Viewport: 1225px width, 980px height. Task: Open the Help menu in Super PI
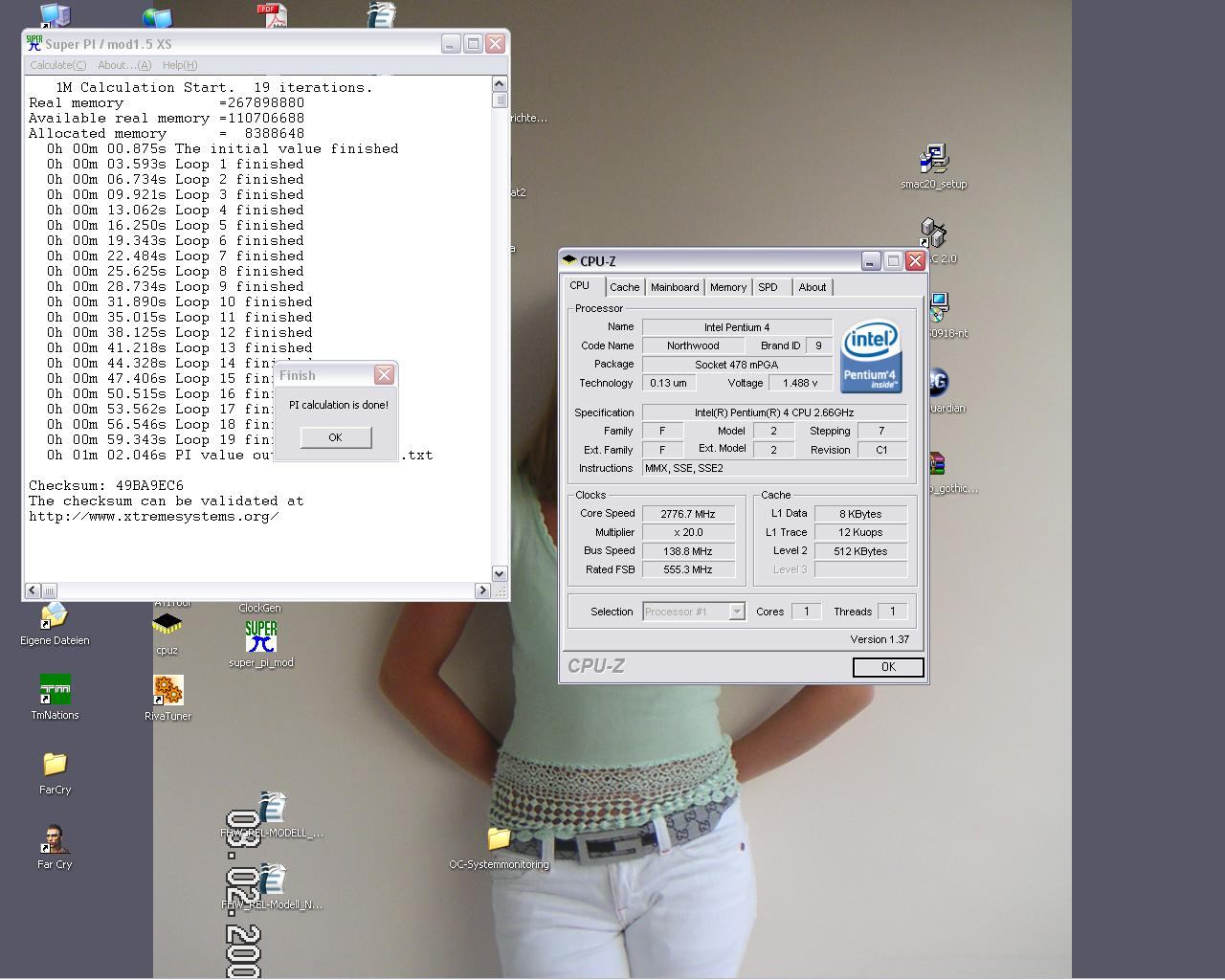tap(180, 65)
